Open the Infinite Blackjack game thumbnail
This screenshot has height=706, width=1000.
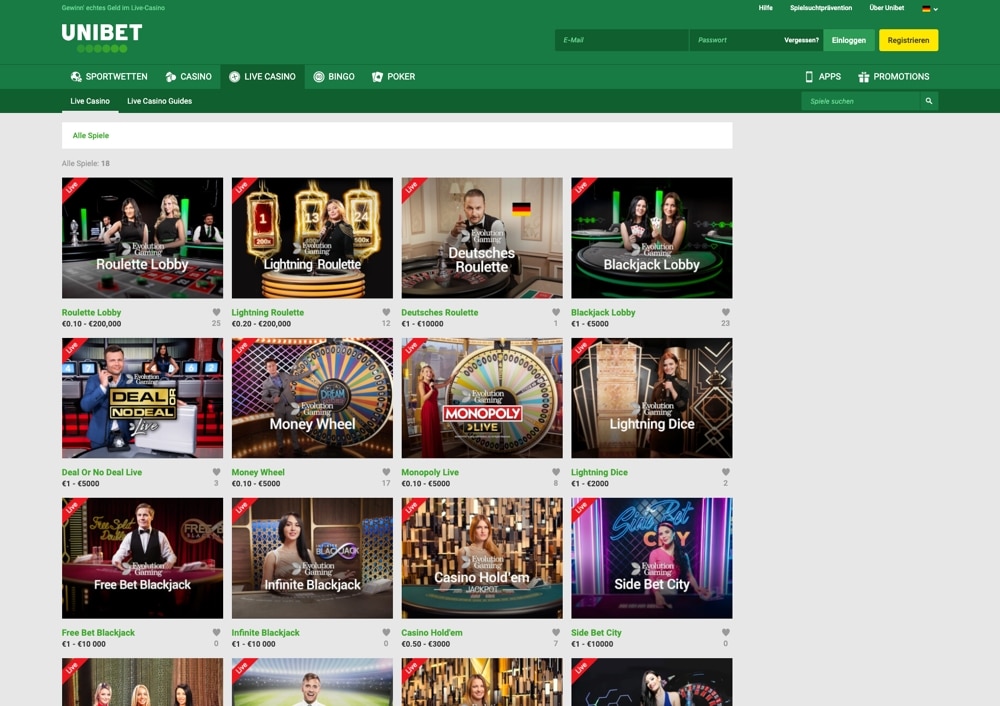(312, 558)
